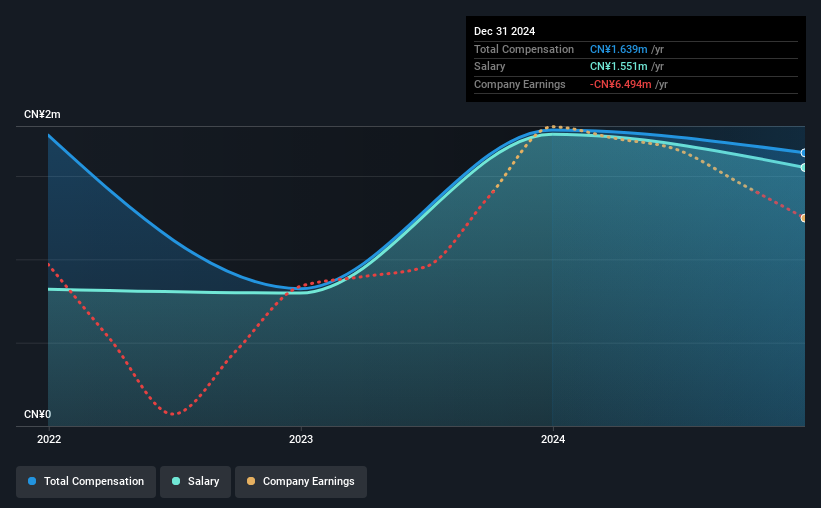Click the orange Company Earnings legend dot
Screen dimensions: 821x508
click(251, 481)
